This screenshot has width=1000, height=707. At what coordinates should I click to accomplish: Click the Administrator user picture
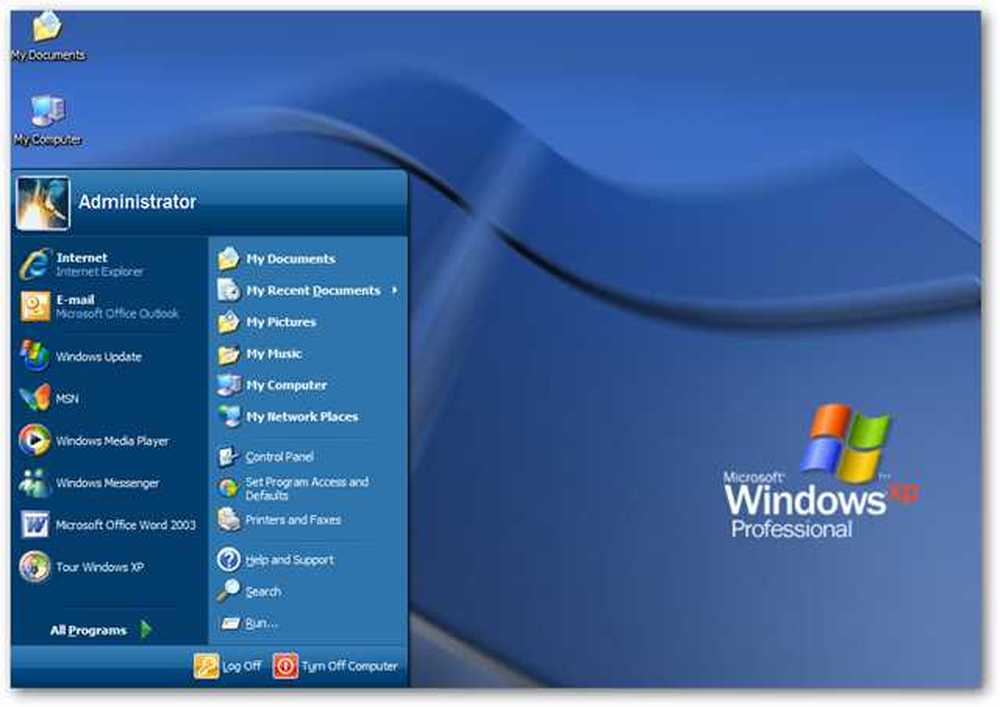pyautogui.click(x=42, y=203)
